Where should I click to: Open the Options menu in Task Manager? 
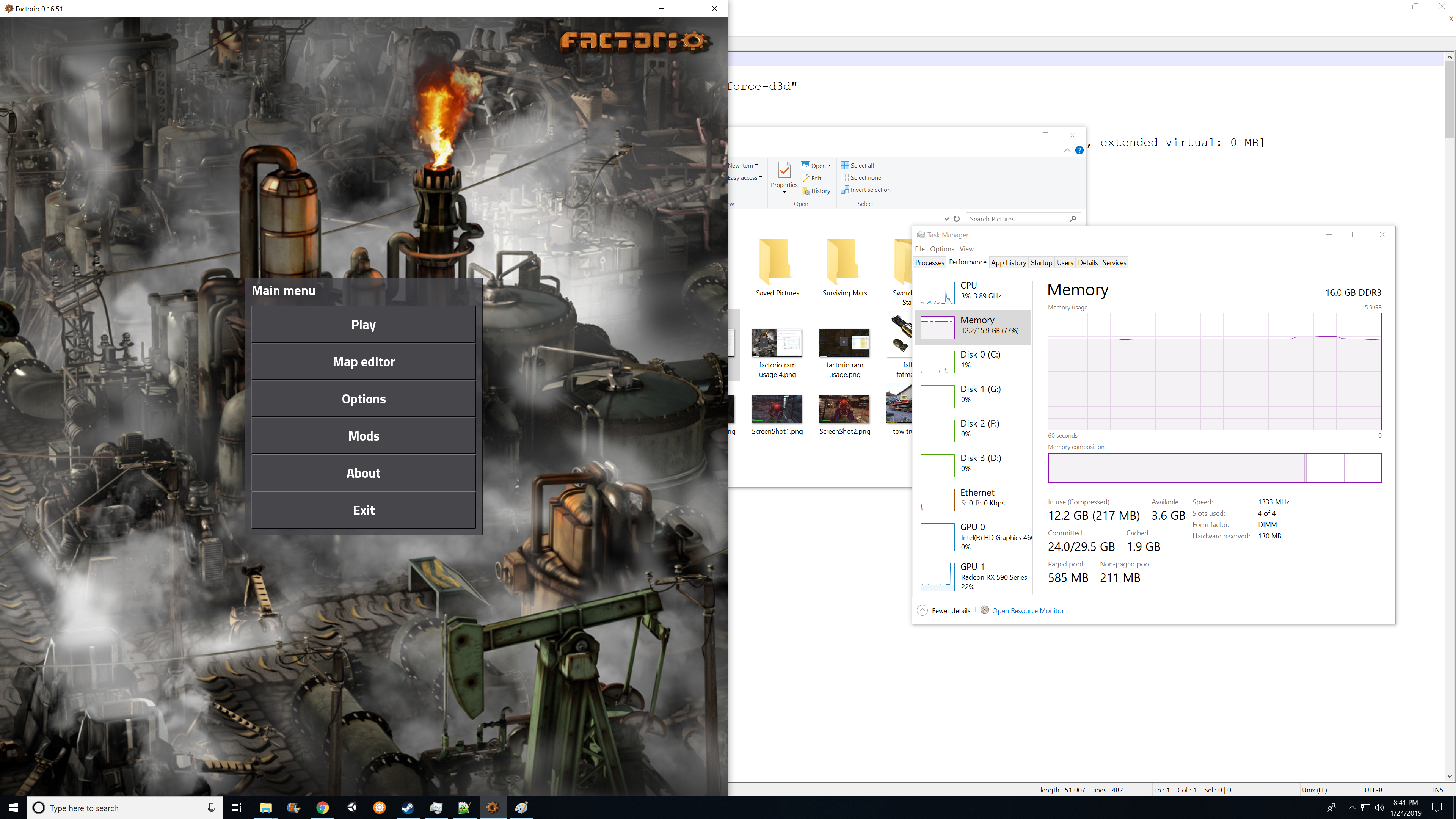click(941, 249)
